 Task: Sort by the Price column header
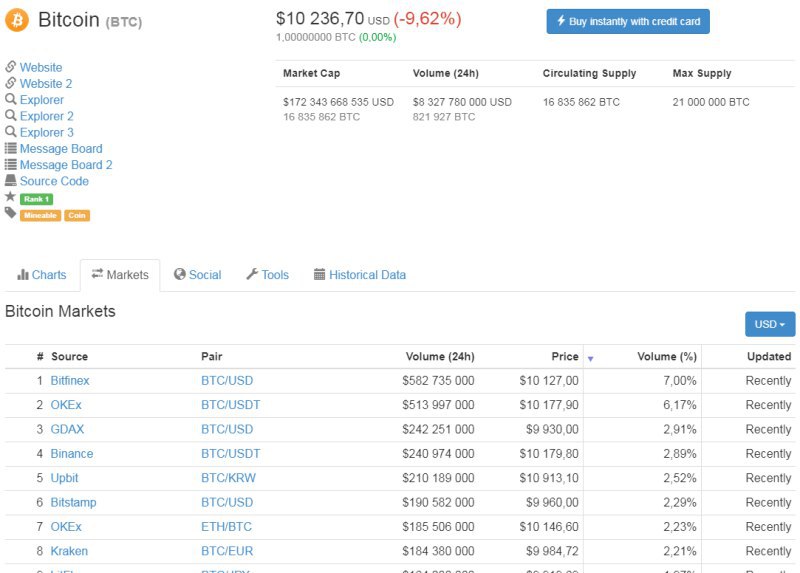pos(565,357)
